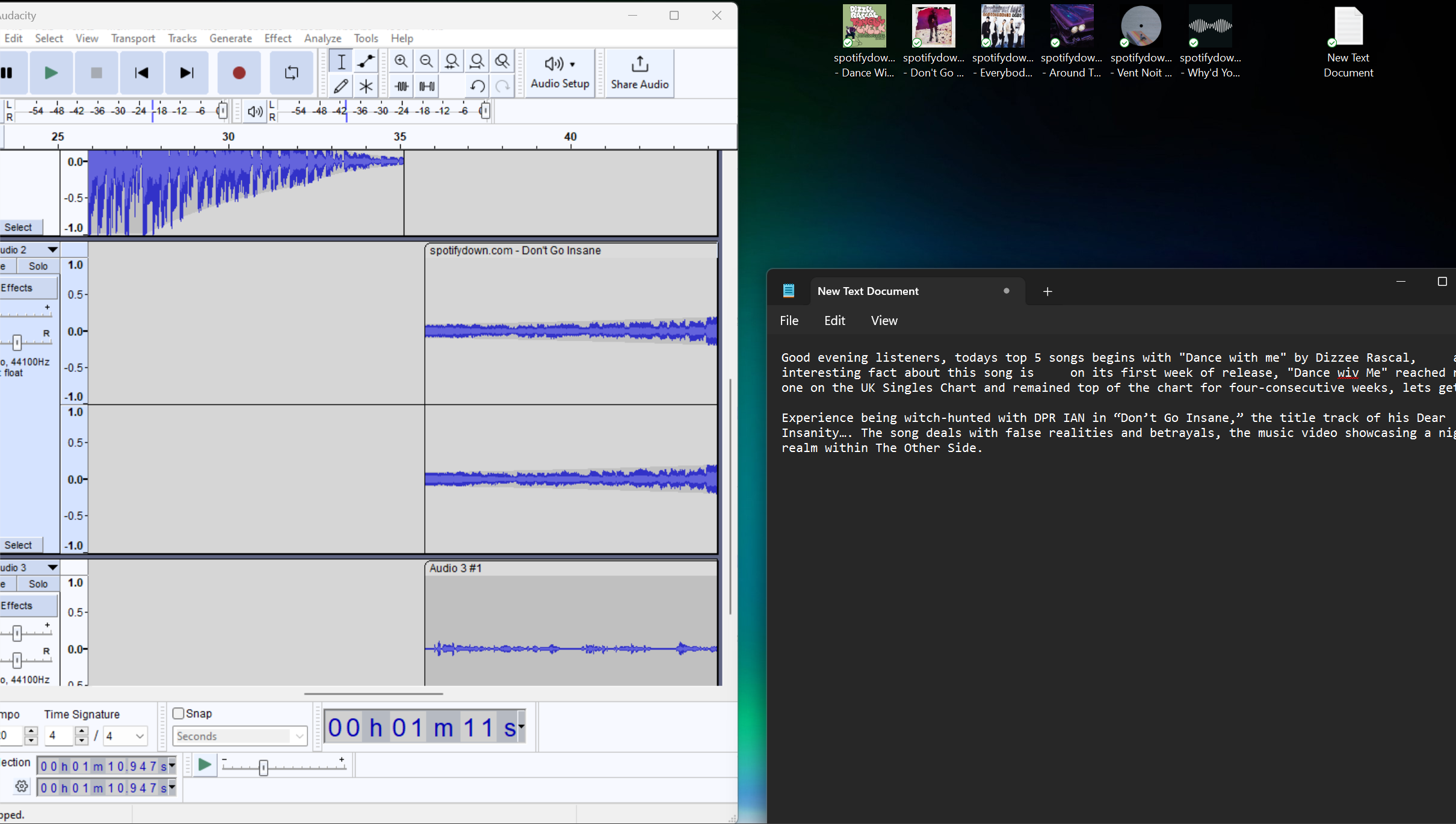The width and height of the screenshot is (1456, 824).
Task: Click the Audio 3 #1 clip title
Action: tap(455, 568)
